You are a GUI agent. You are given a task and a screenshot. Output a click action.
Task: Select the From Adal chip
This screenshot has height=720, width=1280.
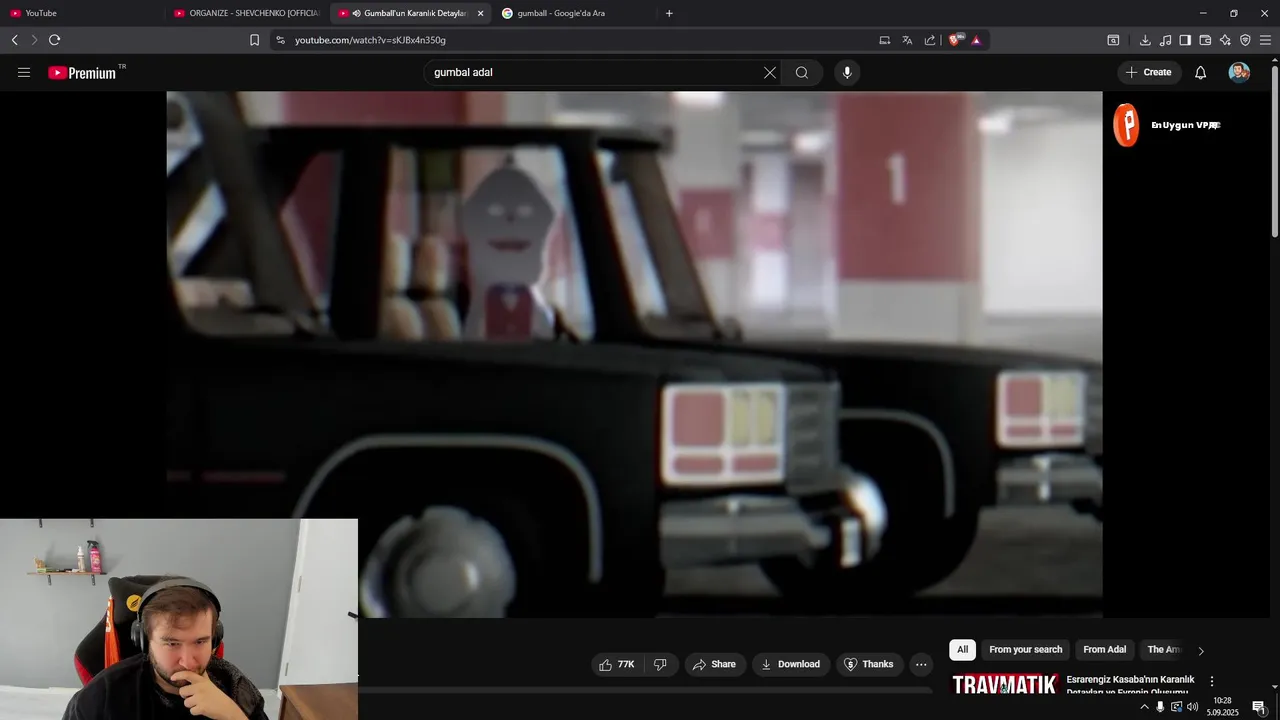[x=1104, y=650]
